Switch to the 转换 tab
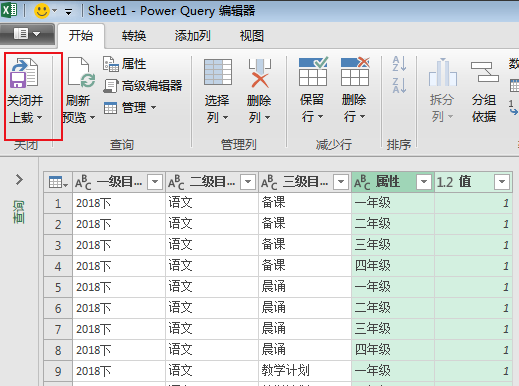Screen dimensions: 519x386 (x=134, y=36)
